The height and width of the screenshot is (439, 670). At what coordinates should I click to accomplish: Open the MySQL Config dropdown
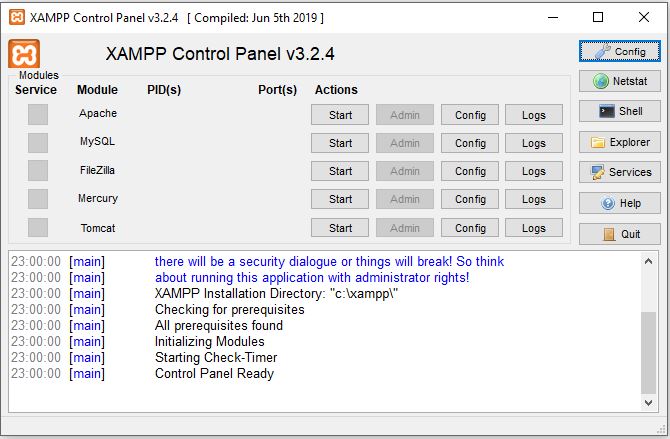[470, 143]
